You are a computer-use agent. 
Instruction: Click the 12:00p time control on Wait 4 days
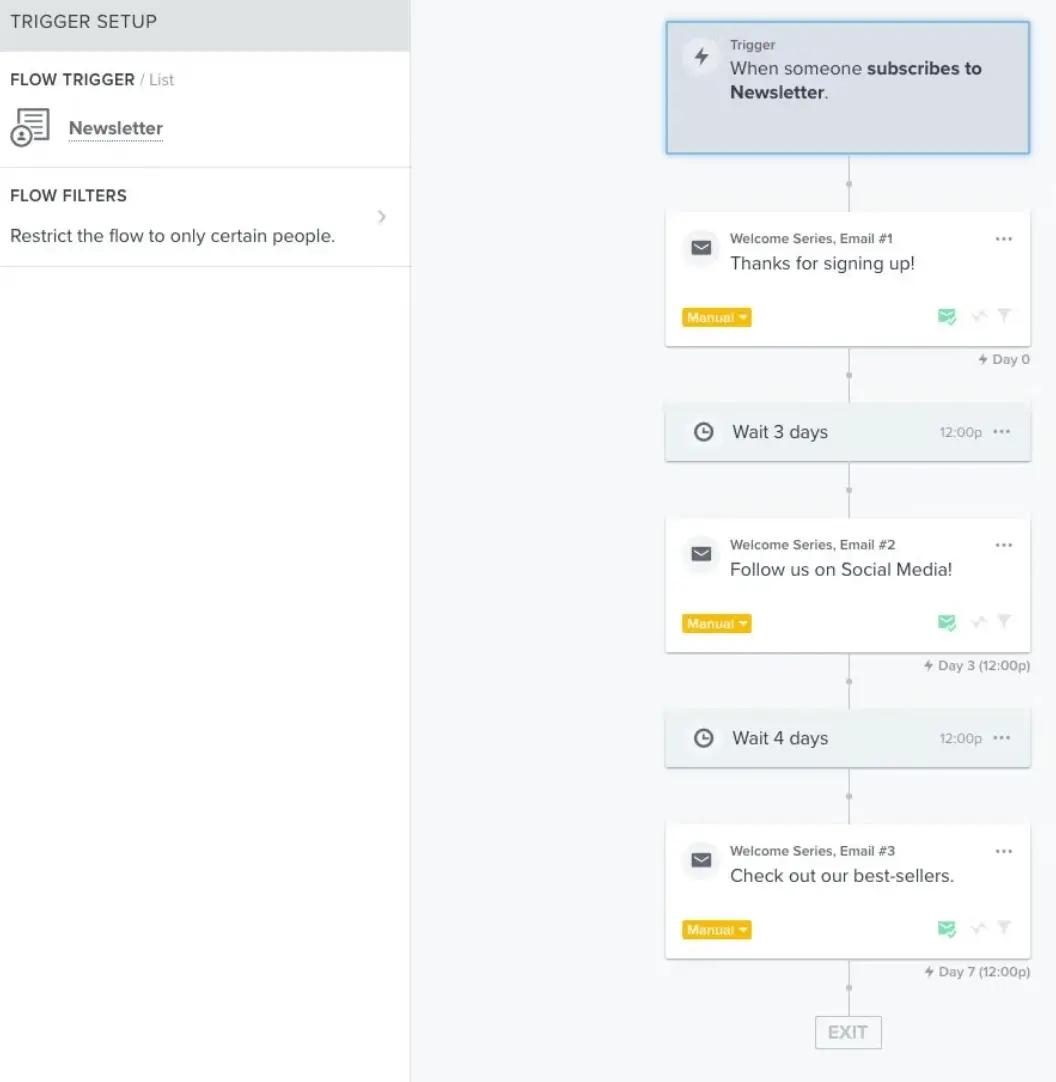(960, 738)
